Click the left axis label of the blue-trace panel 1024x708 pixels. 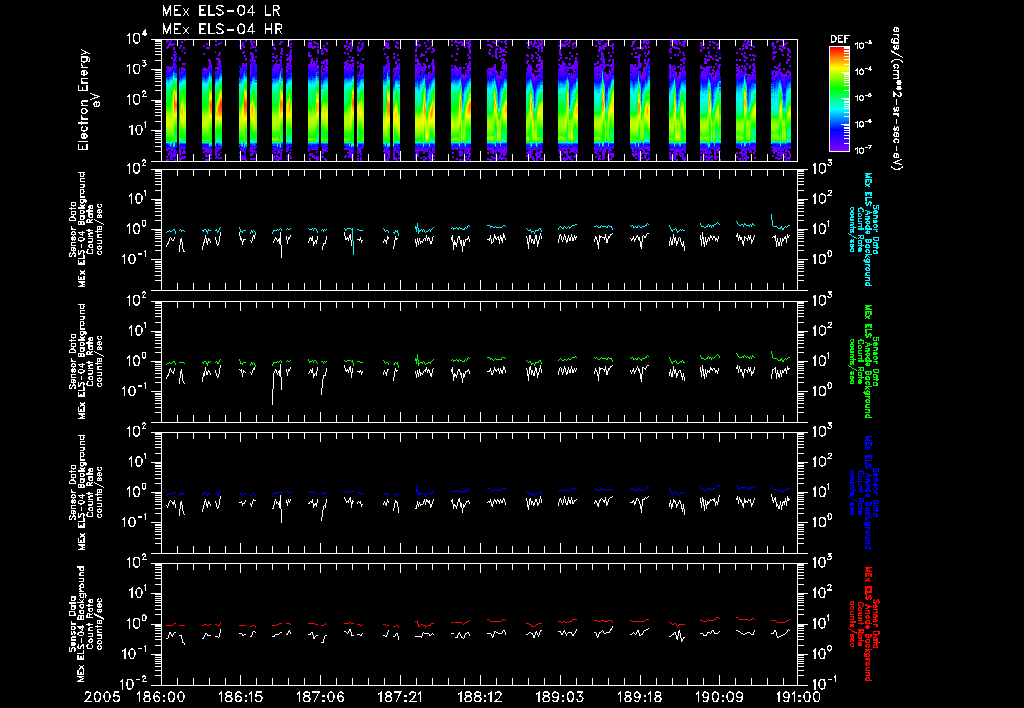point(86,492)
